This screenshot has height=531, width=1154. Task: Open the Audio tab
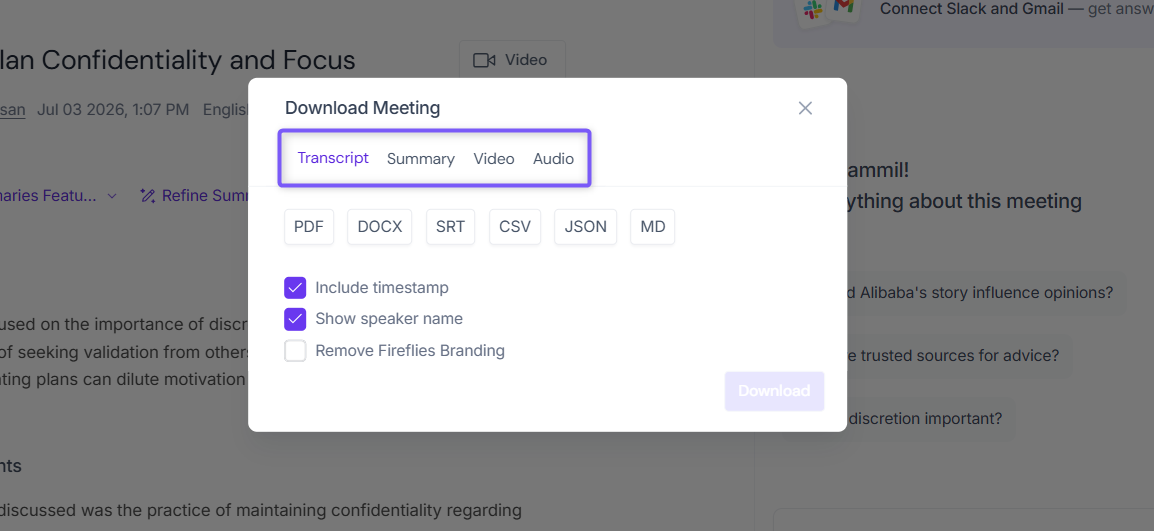coord(553,159)
